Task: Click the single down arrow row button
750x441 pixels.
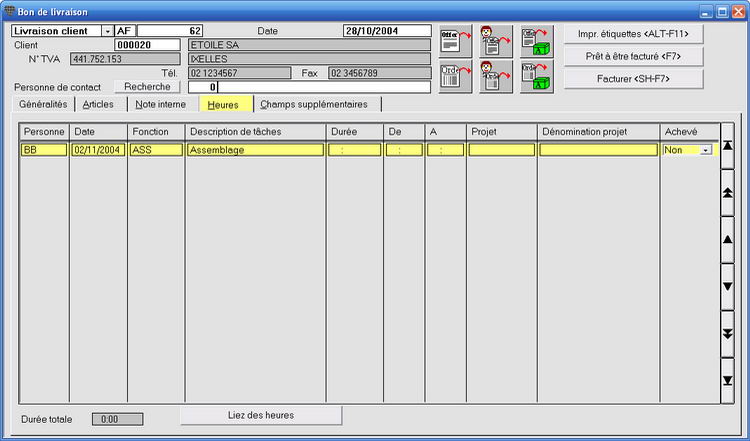Action: (727, 287)
